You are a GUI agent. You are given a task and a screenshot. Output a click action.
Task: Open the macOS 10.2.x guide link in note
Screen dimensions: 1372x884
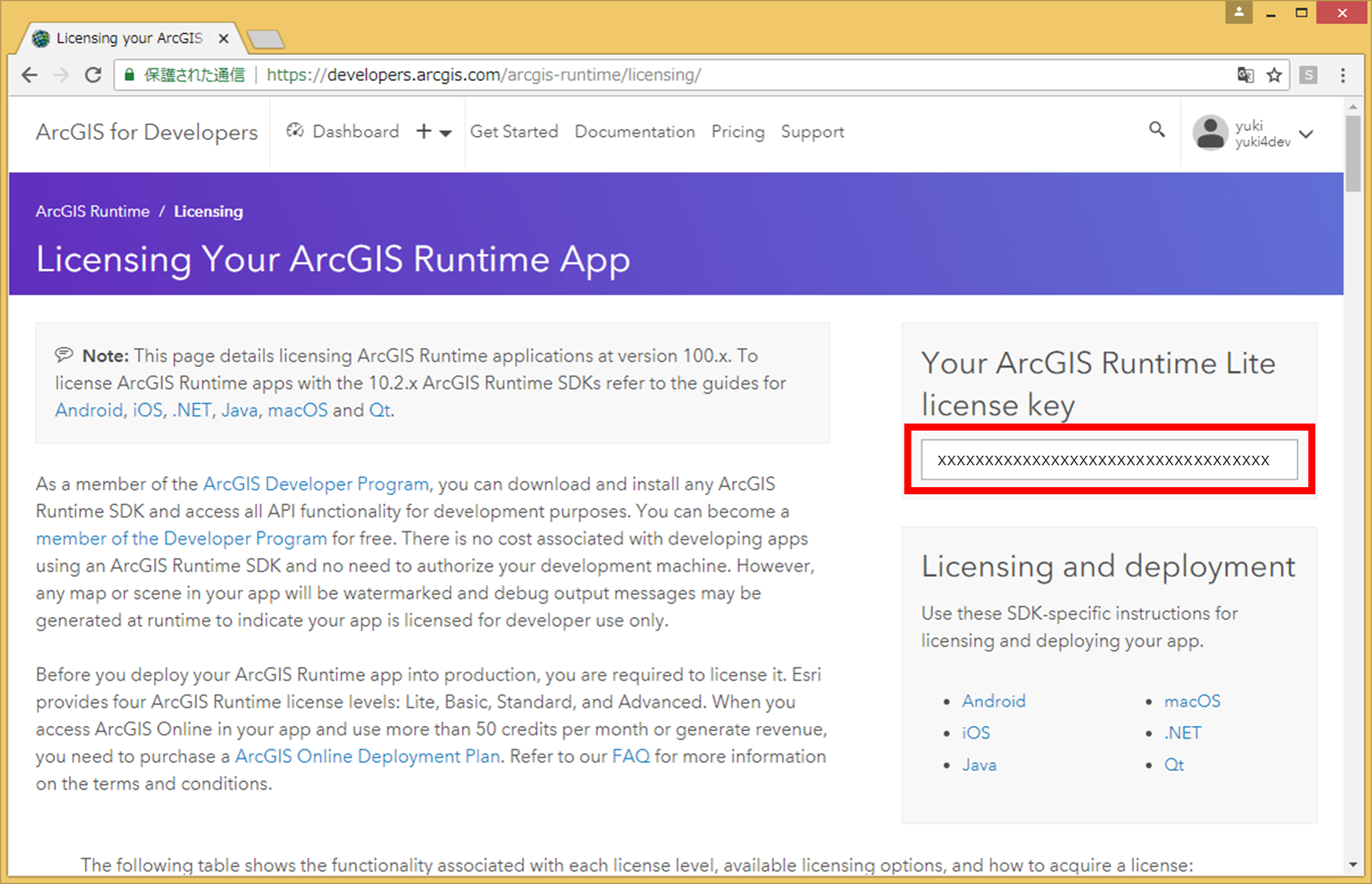click(x=298, y=410)
